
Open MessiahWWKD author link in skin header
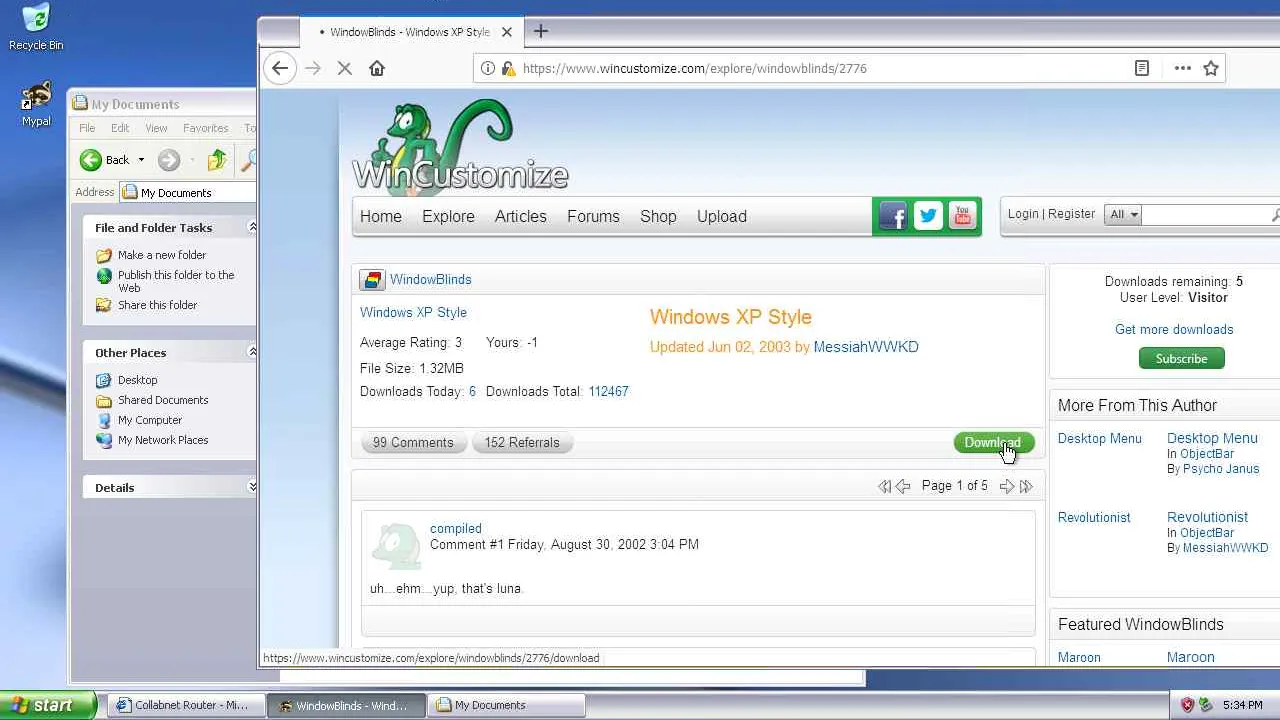coord(866,347)
